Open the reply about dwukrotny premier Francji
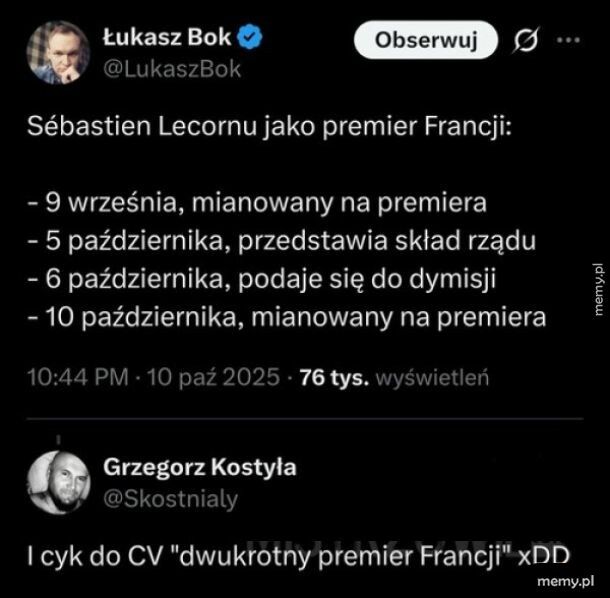 tap(298, 556)
